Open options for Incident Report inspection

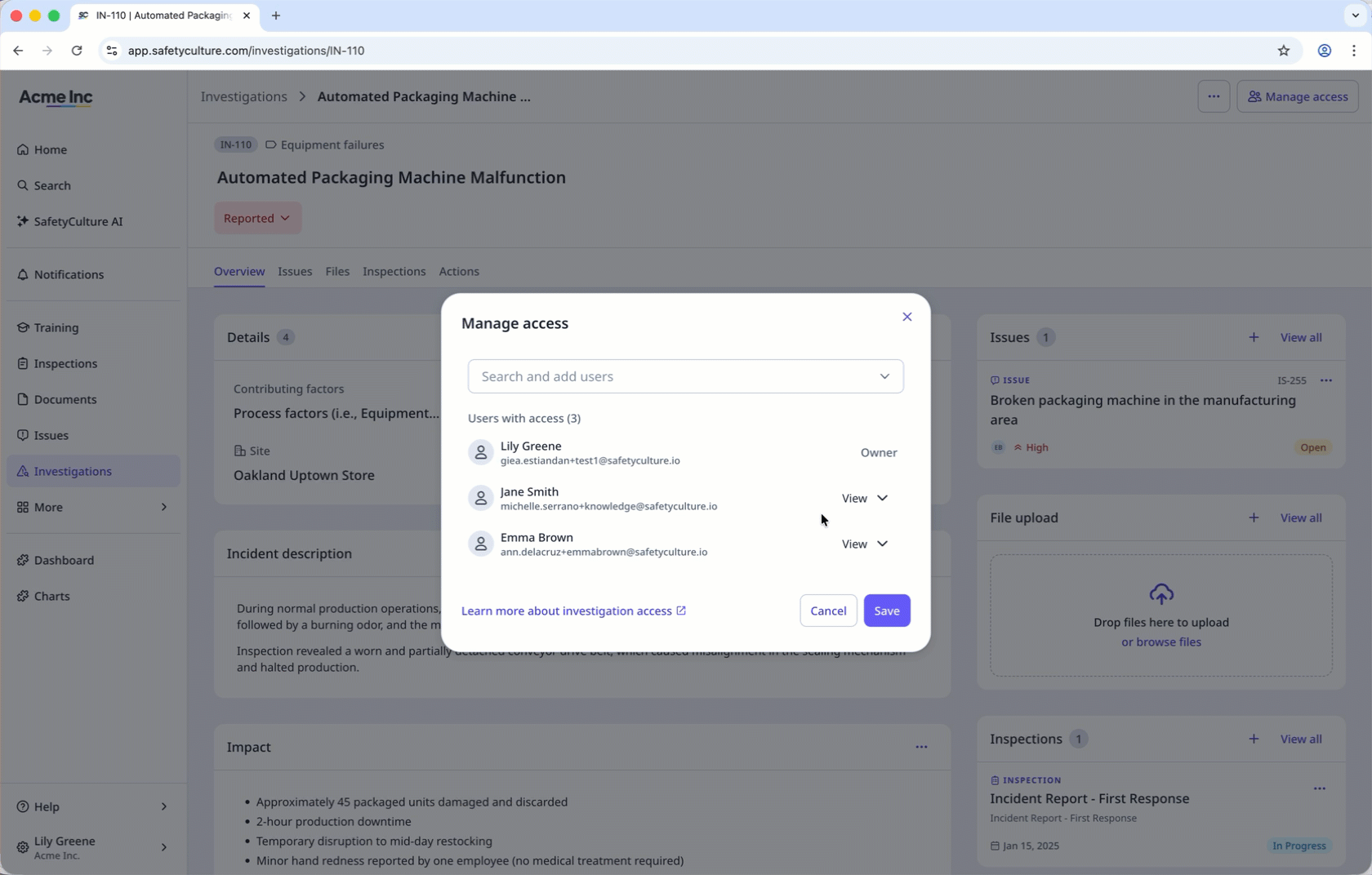1320,788
